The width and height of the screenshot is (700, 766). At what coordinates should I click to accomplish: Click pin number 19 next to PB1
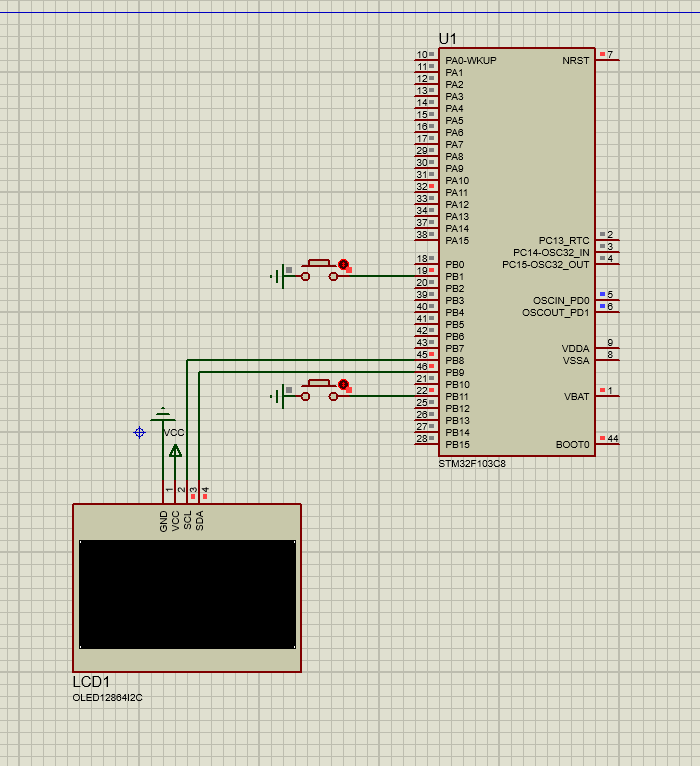coord(422,270)
